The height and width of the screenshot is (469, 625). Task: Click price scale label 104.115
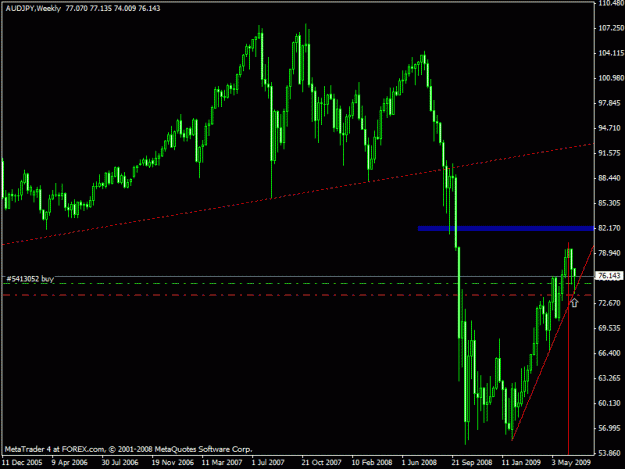tap(611, 53)
